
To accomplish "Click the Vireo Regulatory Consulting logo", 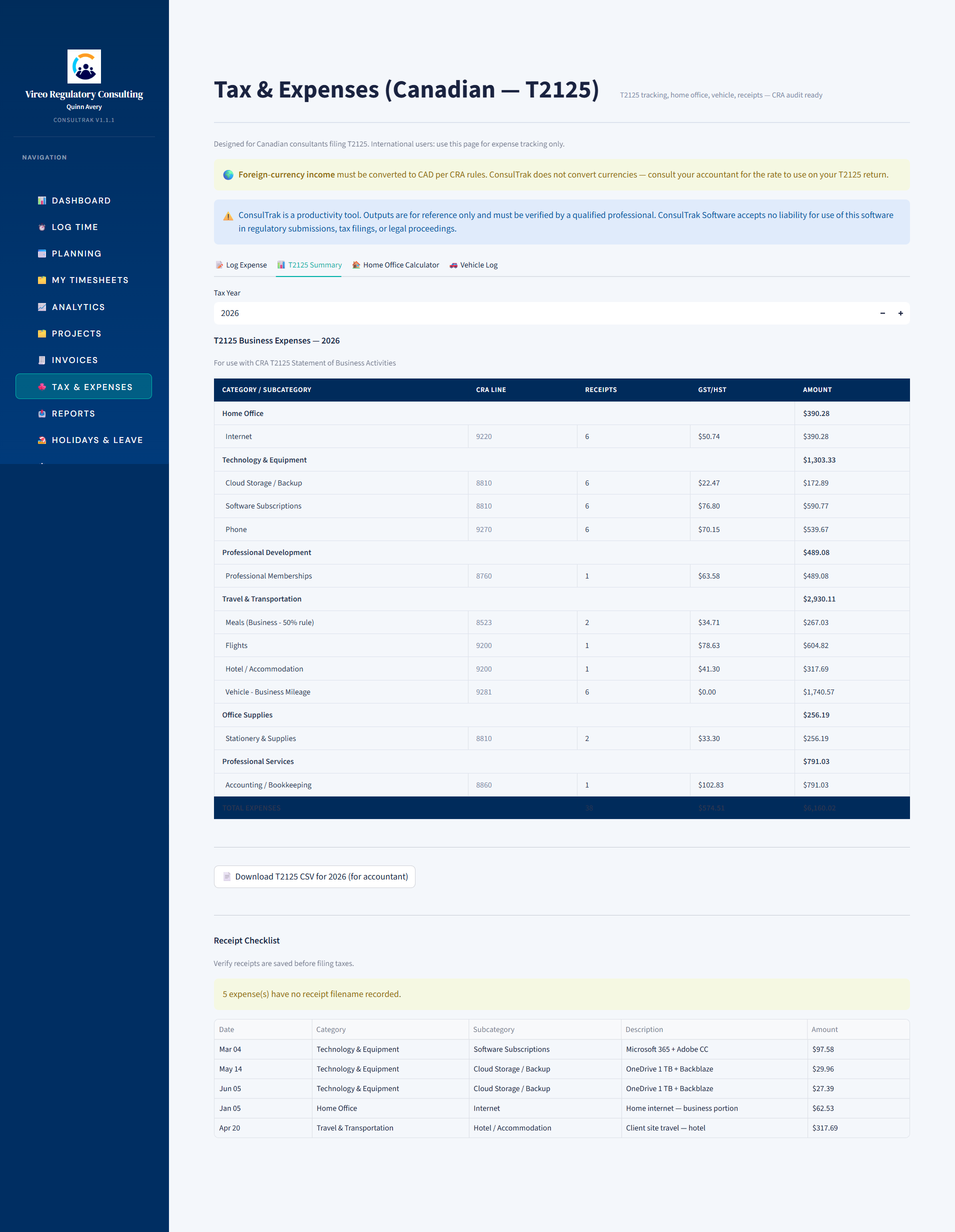I will (84, 66).
